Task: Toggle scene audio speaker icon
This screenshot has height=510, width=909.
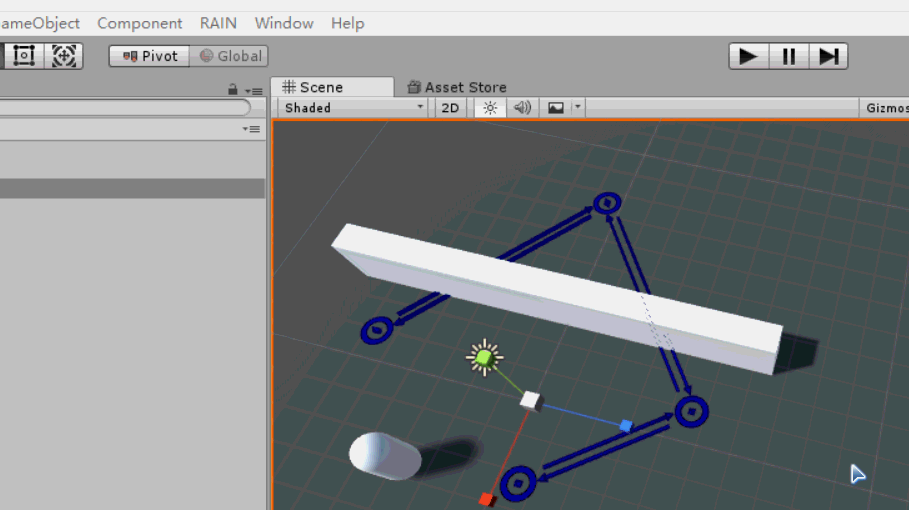Action: pos(522,108)
